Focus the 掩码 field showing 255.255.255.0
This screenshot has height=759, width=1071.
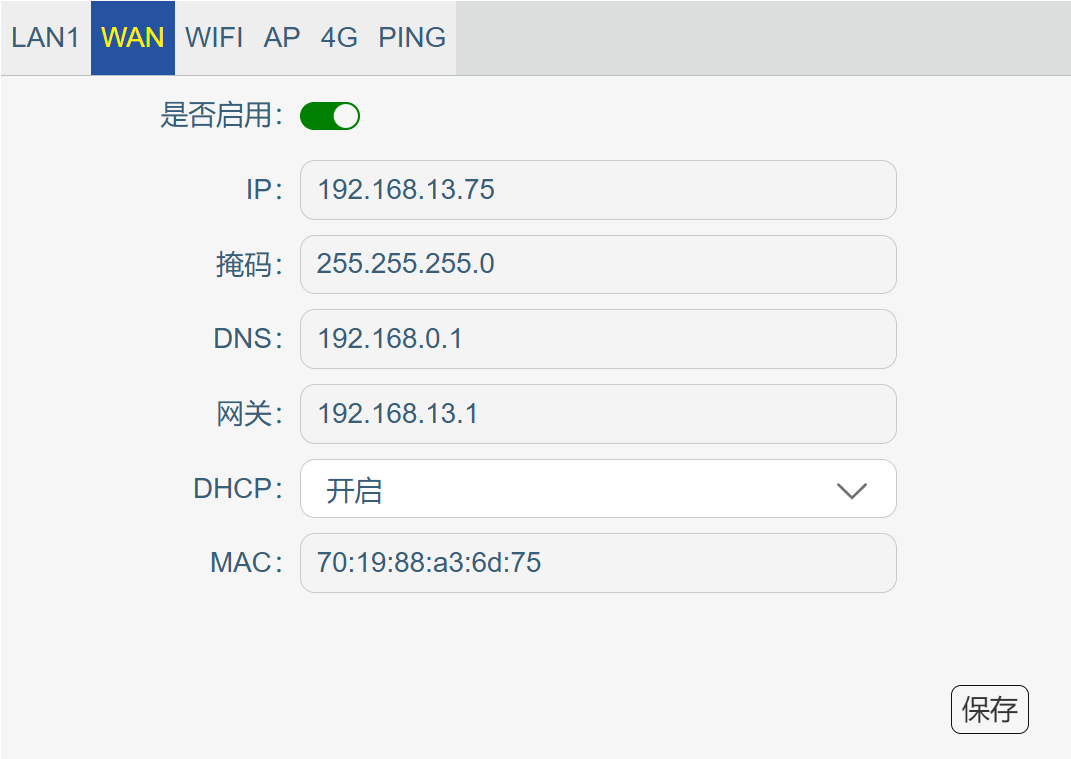coord(598,264)
